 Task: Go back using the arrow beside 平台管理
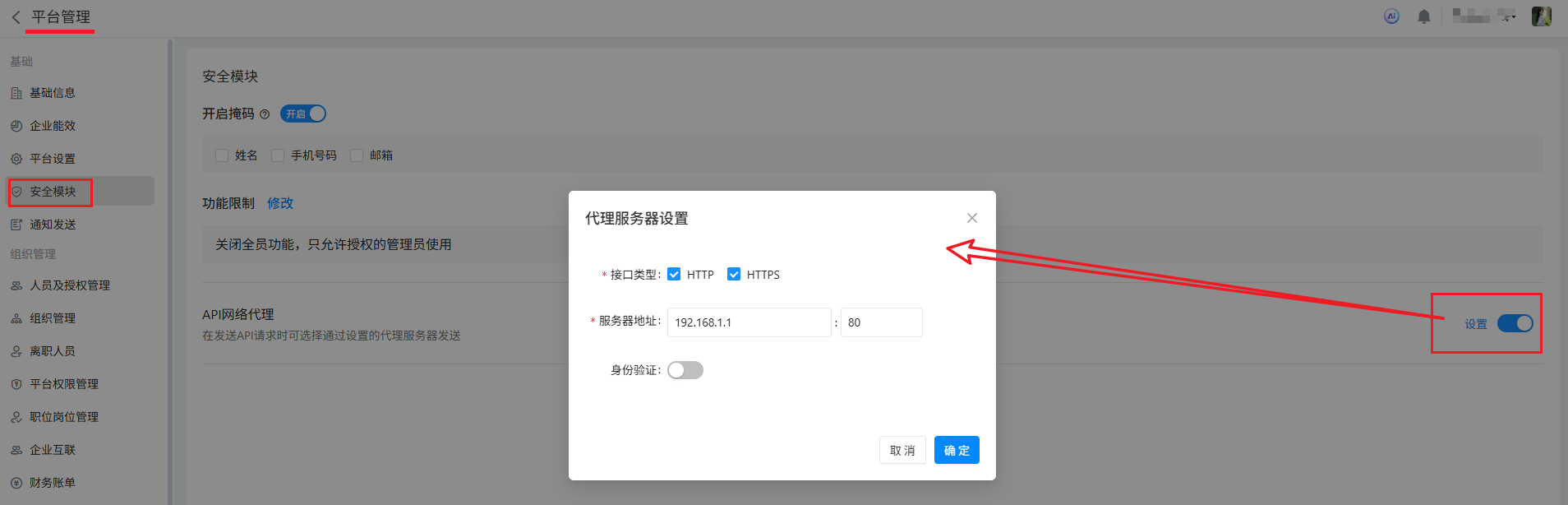[16, 17]
